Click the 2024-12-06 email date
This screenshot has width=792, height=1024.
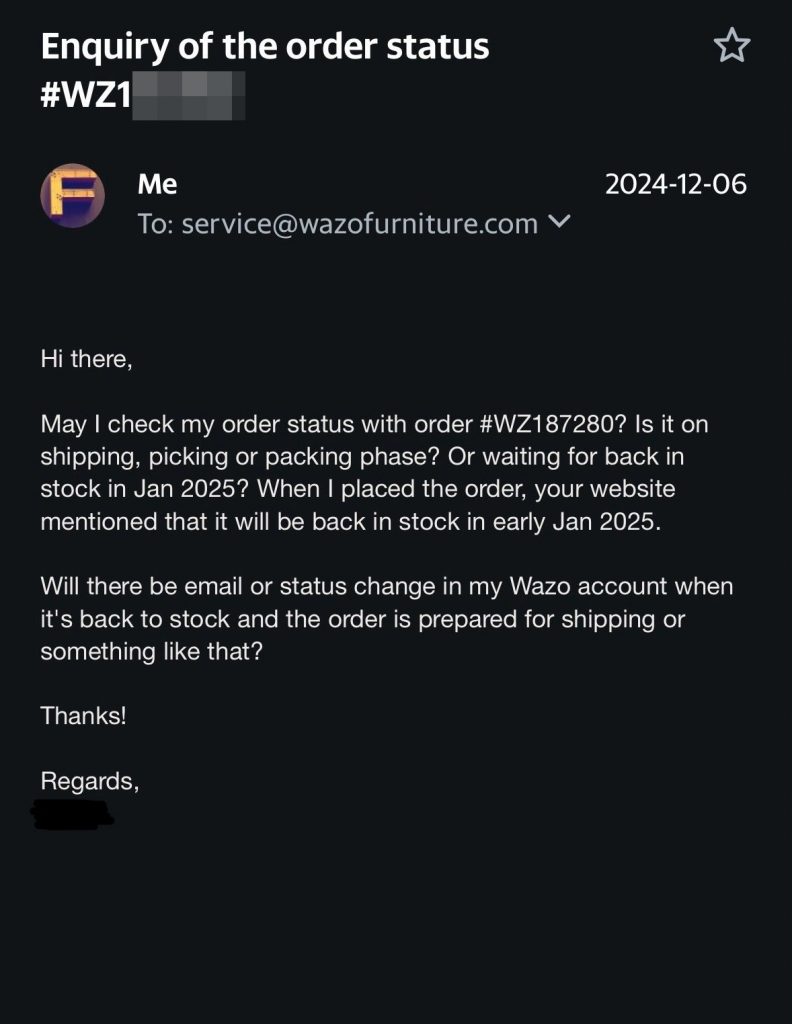pos(676,184)
